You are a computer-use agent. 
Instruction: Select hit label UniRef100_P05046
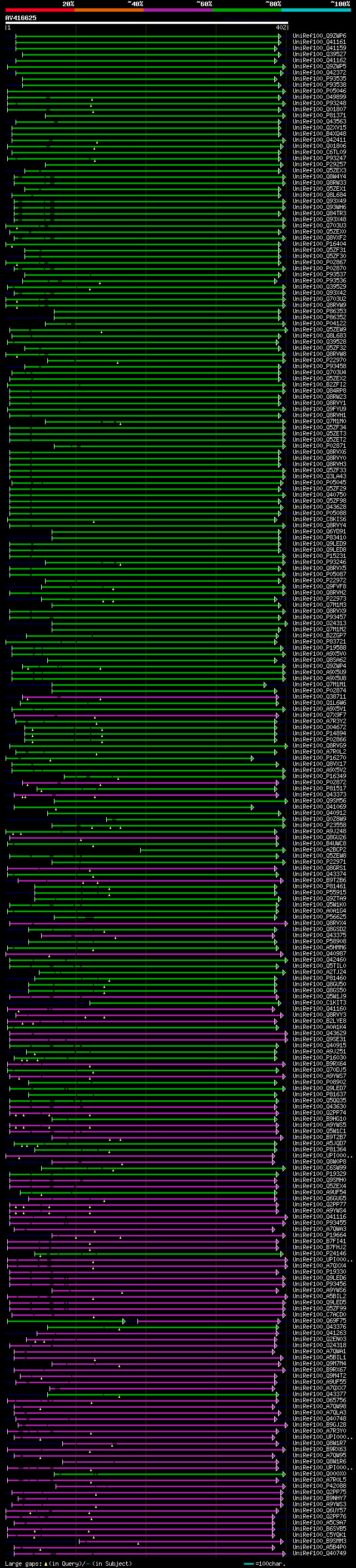click(319, 91)
